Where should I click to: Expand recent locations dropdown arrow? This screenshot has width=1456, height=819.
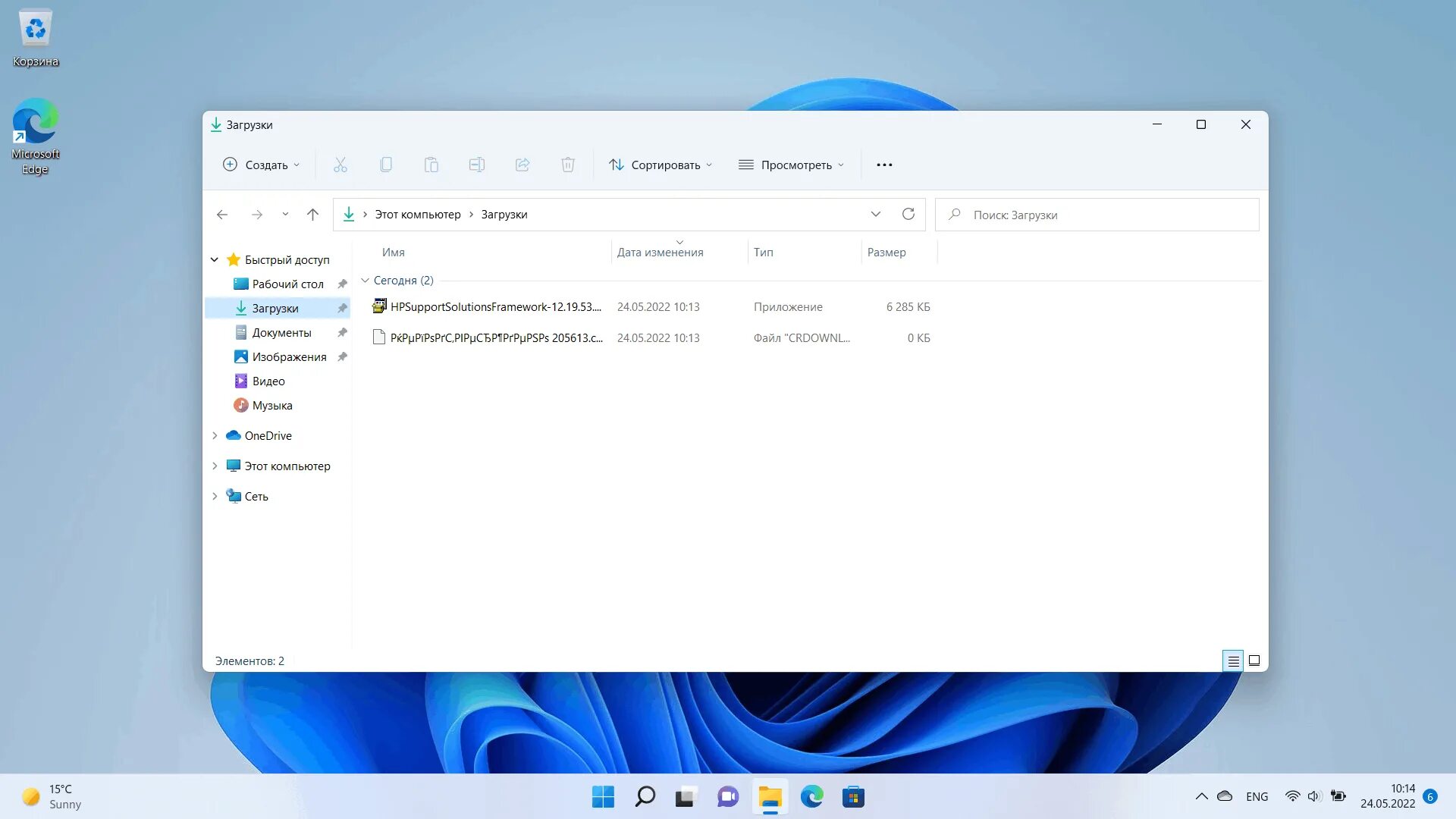click(285, 215)
